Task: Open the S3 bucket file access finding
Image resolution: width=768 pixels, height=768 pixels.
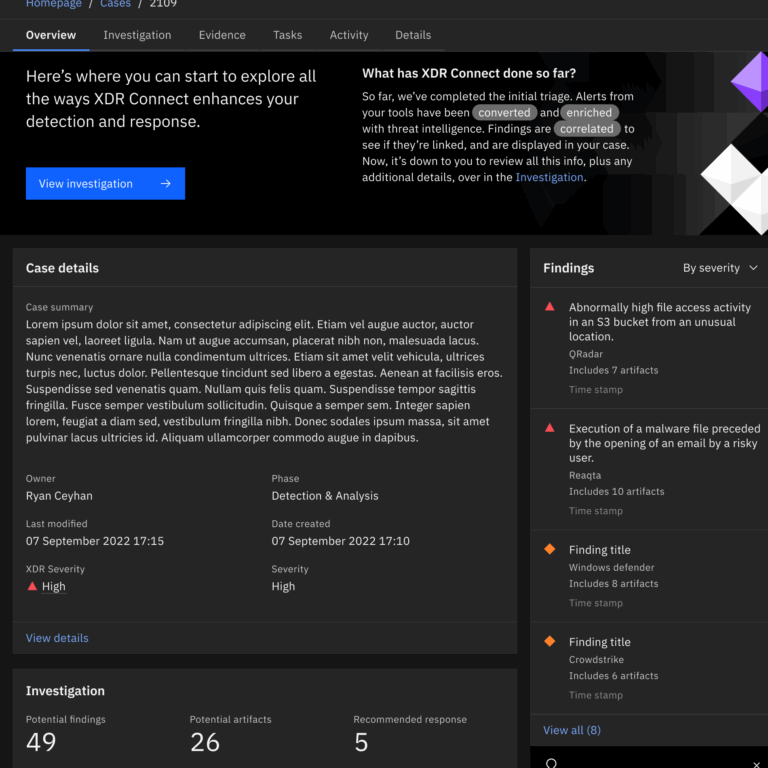Action: (x=659, y=322)
